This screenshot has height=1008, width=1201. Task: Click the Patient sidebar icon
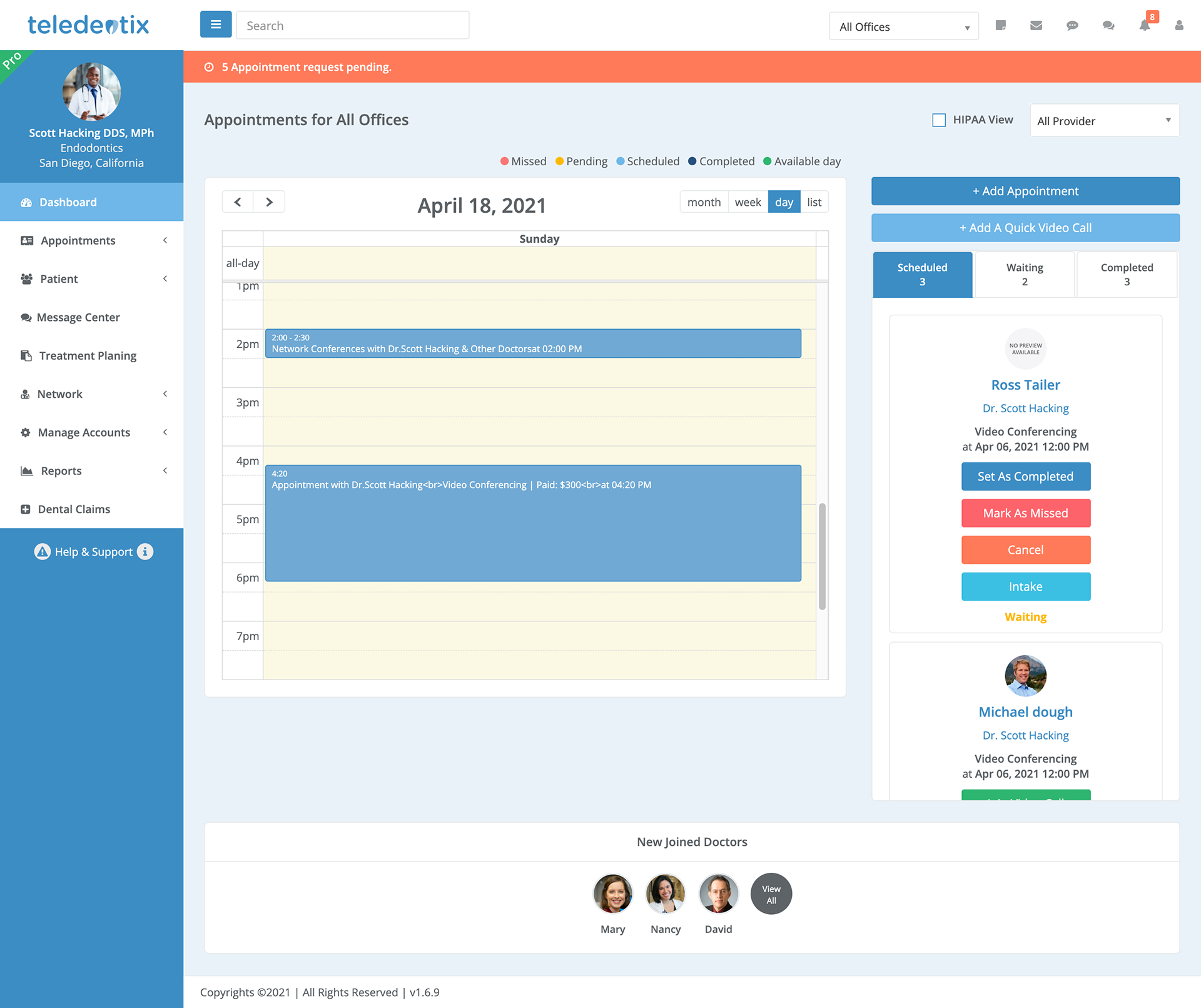tap(27, 279)
